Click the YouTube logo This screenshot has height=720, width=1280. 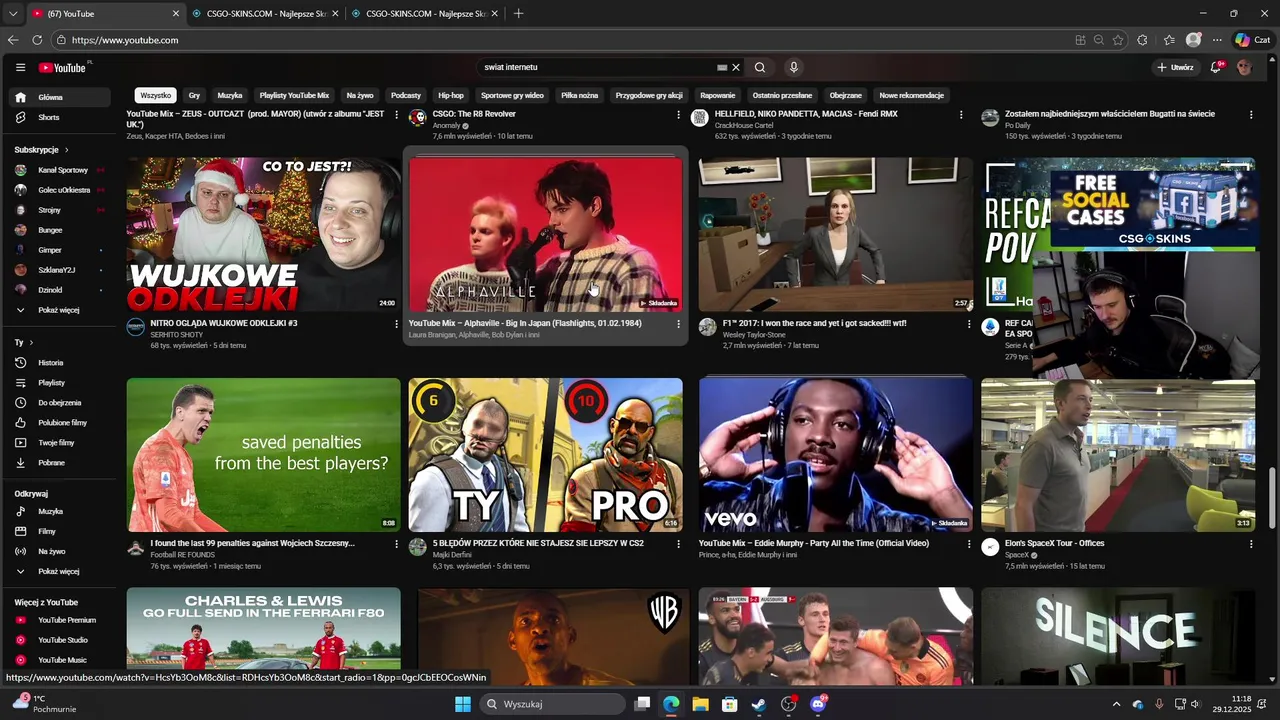click(64, 67)
